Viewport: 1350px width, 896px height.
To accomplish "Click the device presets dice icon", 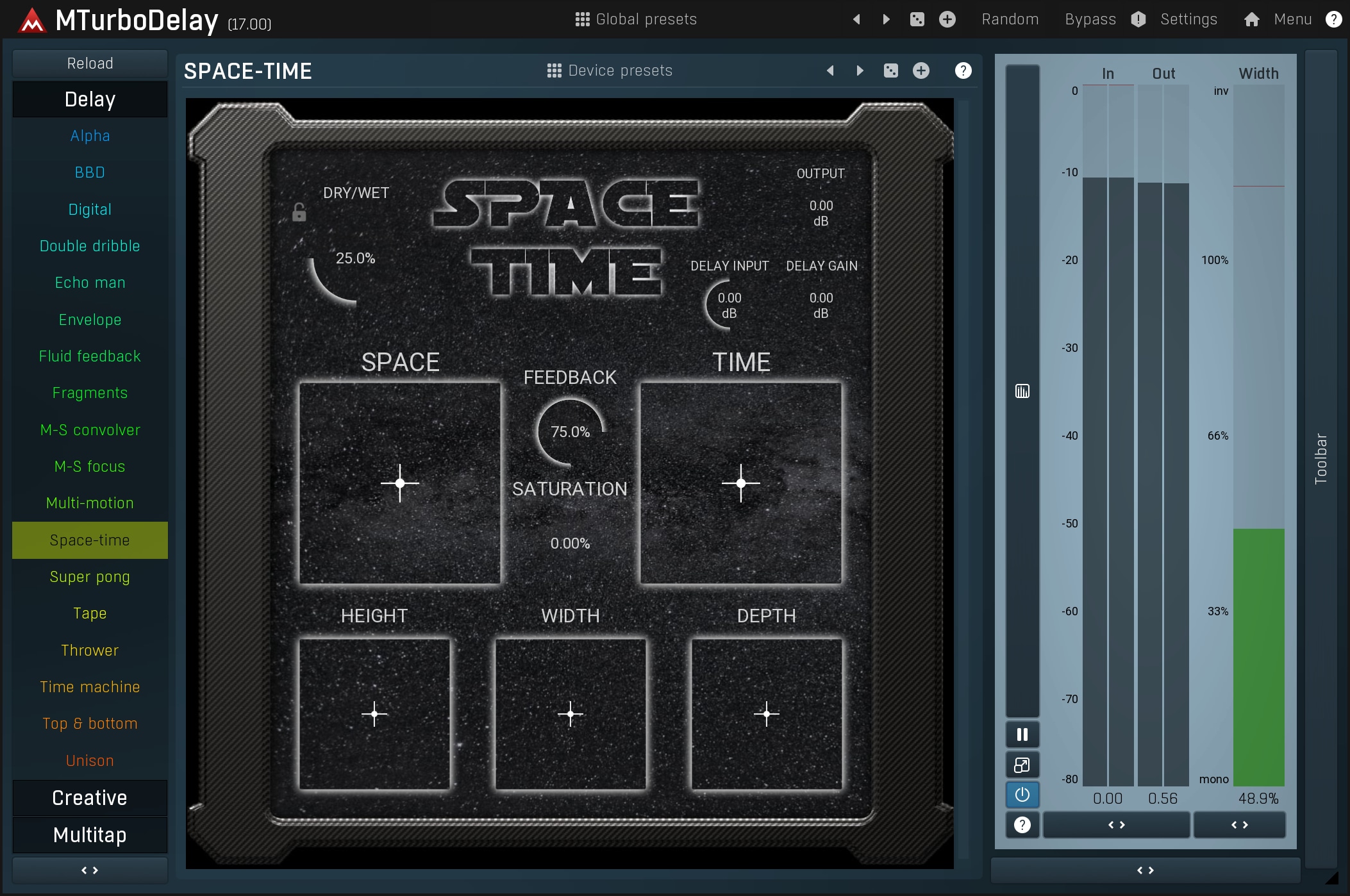I will coord(891,71).
